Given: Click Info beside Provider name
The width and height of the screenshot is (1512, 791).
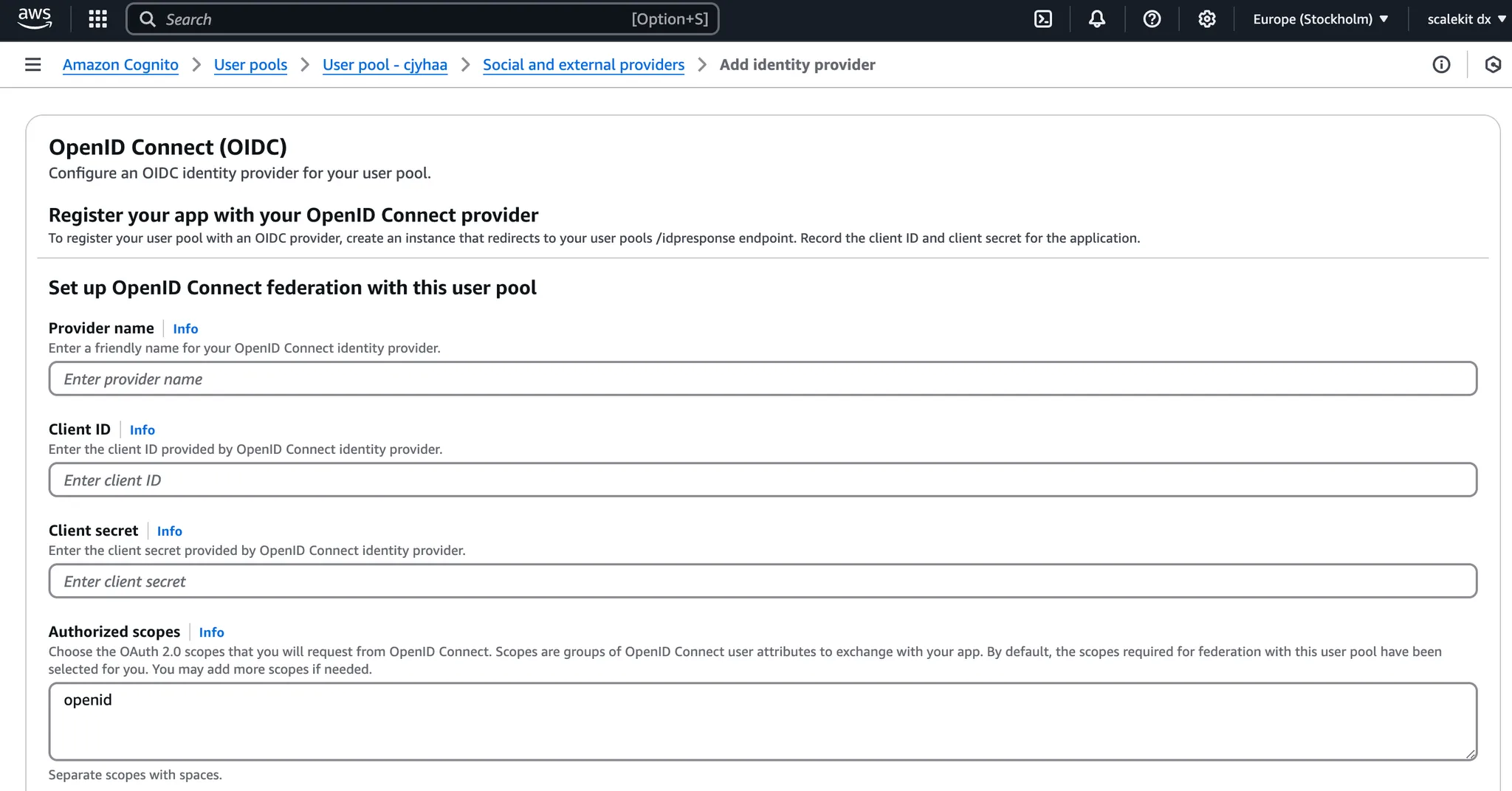Looking at the screenshot, I should (185, 328).
